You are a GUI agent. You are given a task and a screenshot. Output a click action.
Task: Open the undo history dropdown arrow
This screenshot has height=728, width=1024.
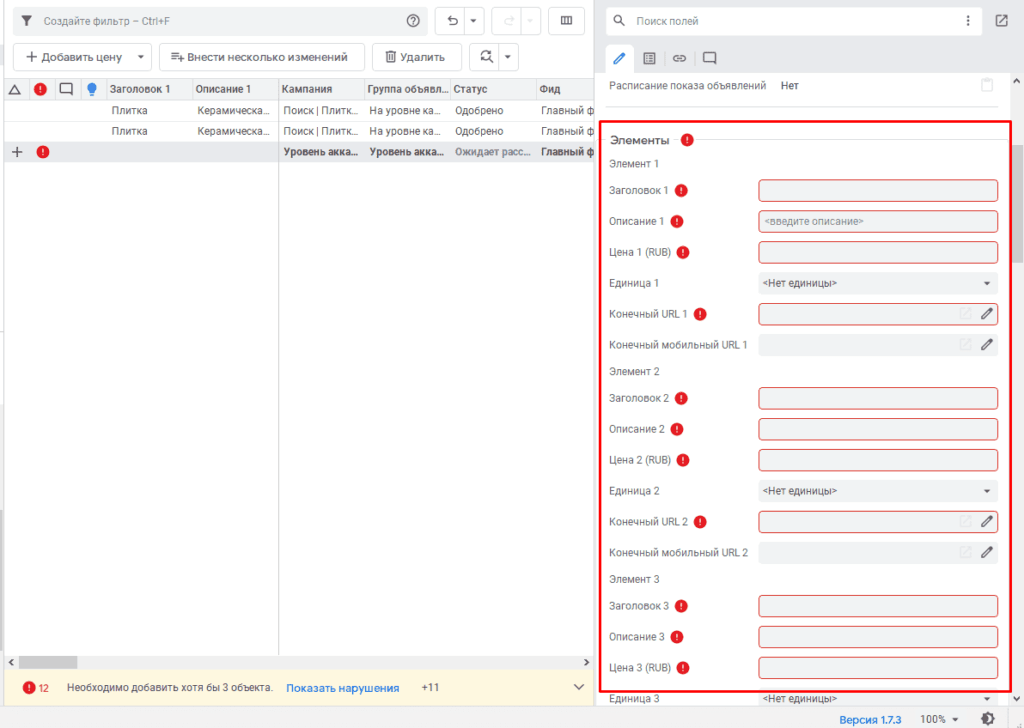(x=473, y=21)
